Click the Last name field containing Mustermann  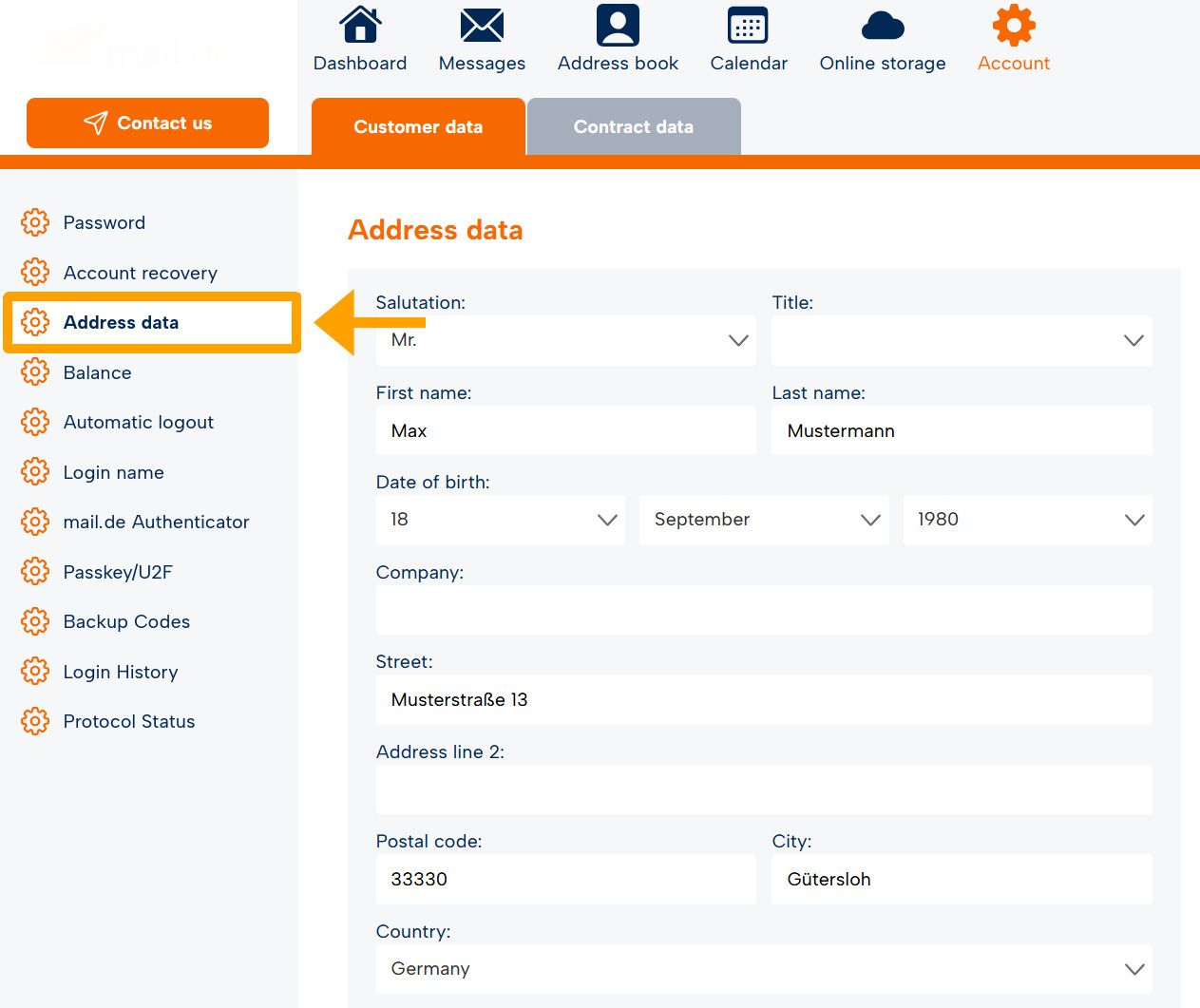click(x=962, y=430)
